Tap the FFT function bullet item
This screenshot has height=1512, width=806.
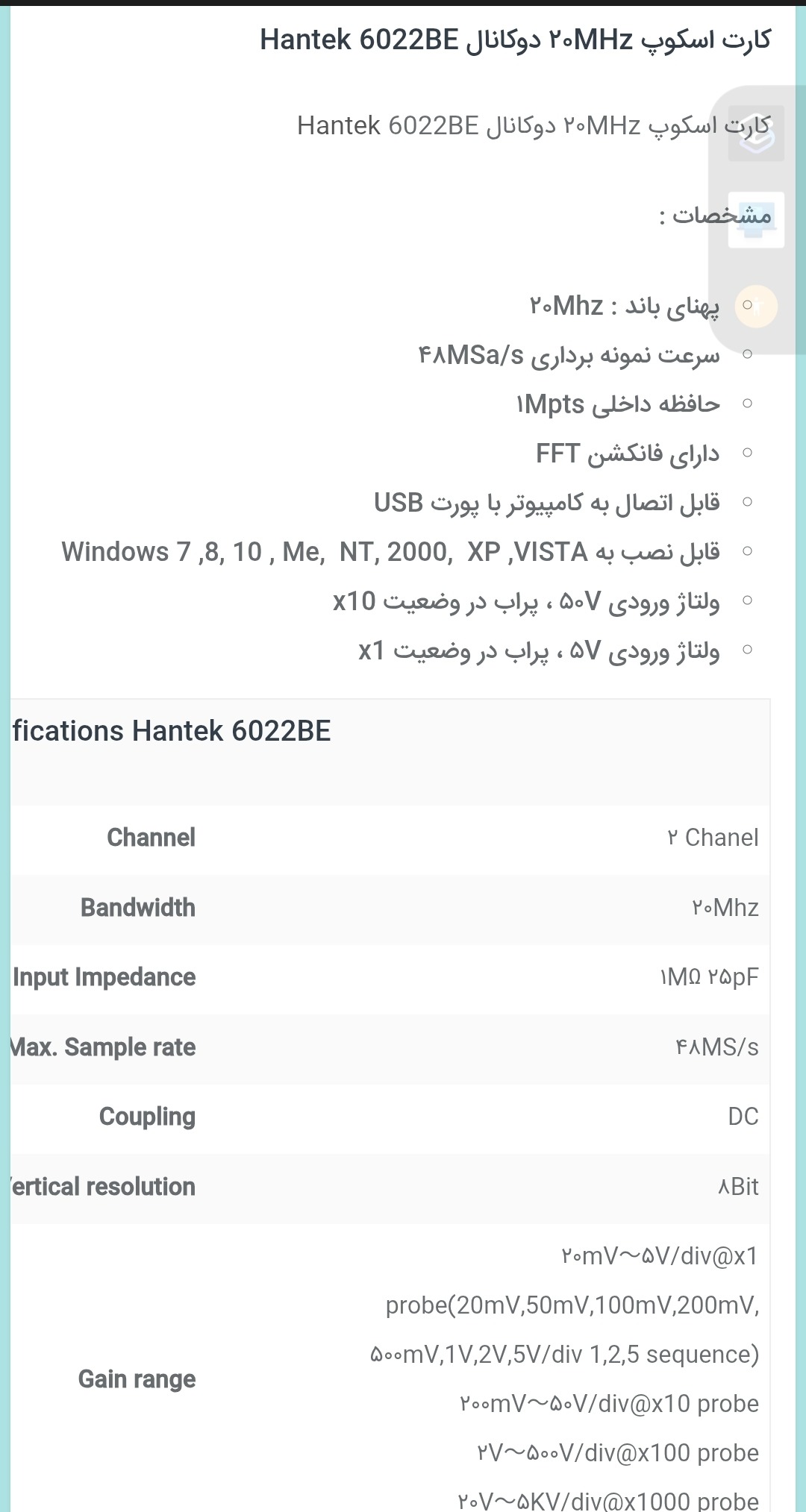pyautogui.click(x=627, y=454)
